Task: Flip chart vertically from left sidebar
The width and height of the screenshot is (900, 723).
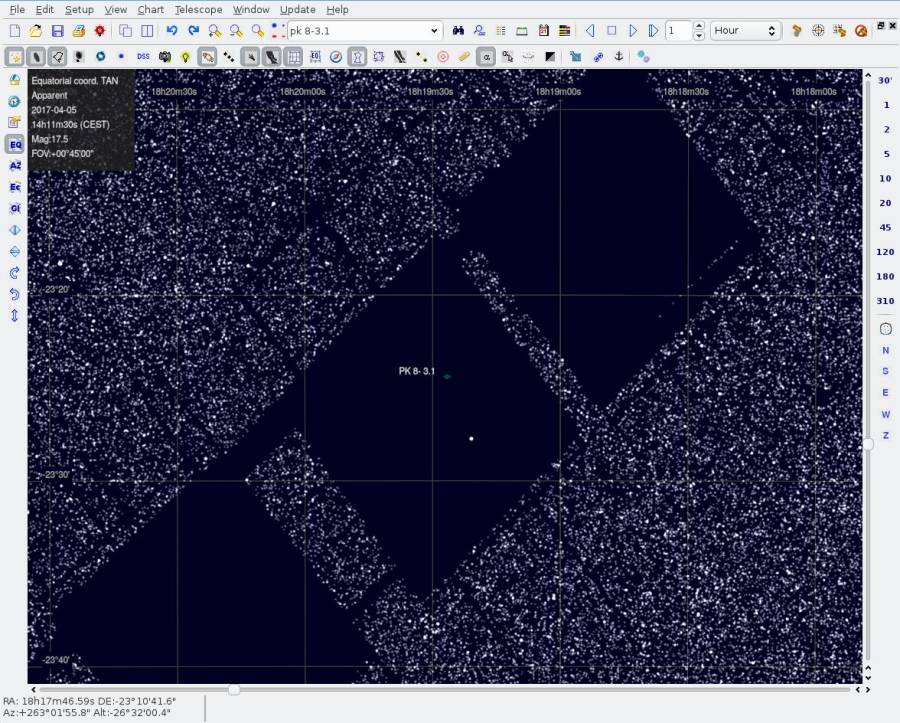Action: [15, 251]
